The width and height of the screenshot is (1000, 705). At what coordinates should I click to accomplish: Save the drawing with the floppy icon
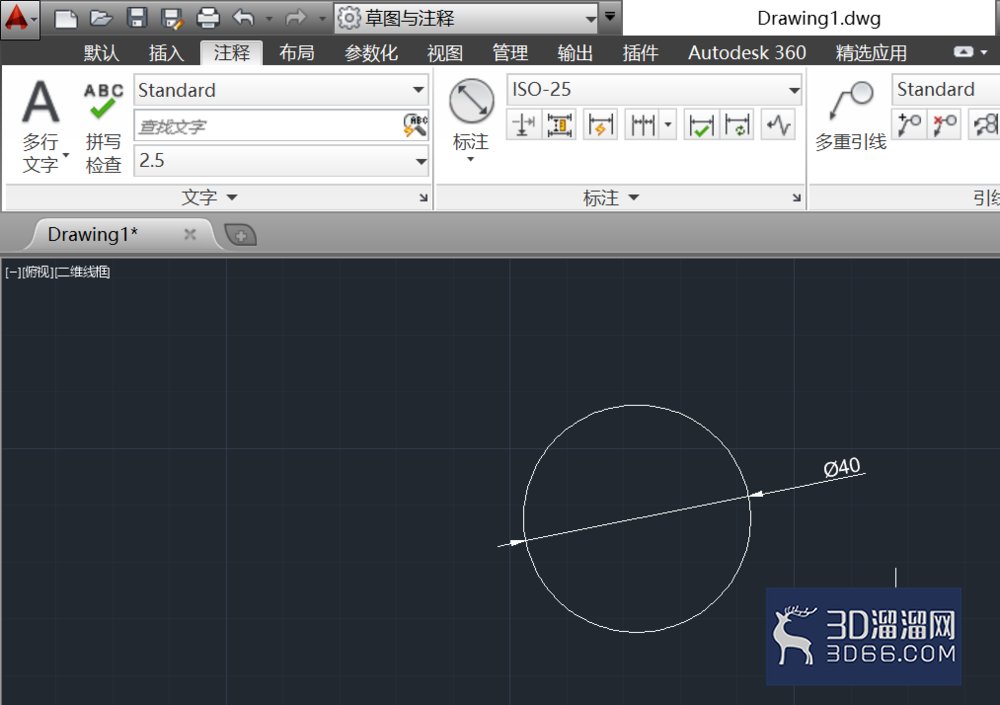pyautogui.click(x=136, y=18)
